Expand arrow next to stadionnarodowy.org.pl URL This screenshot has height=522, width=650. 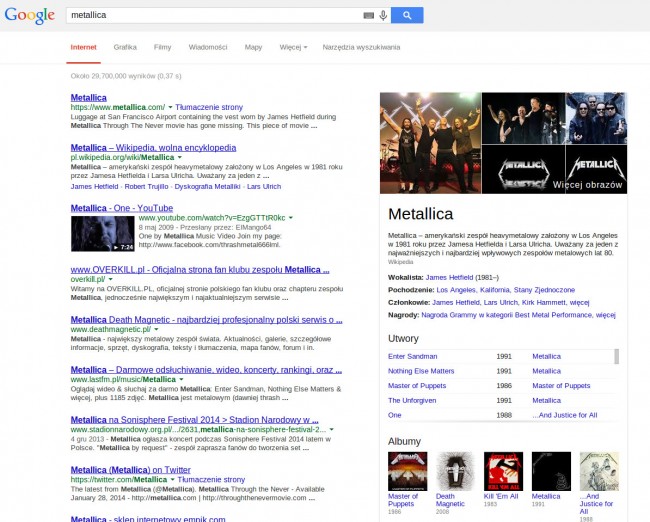pos(331,430)
